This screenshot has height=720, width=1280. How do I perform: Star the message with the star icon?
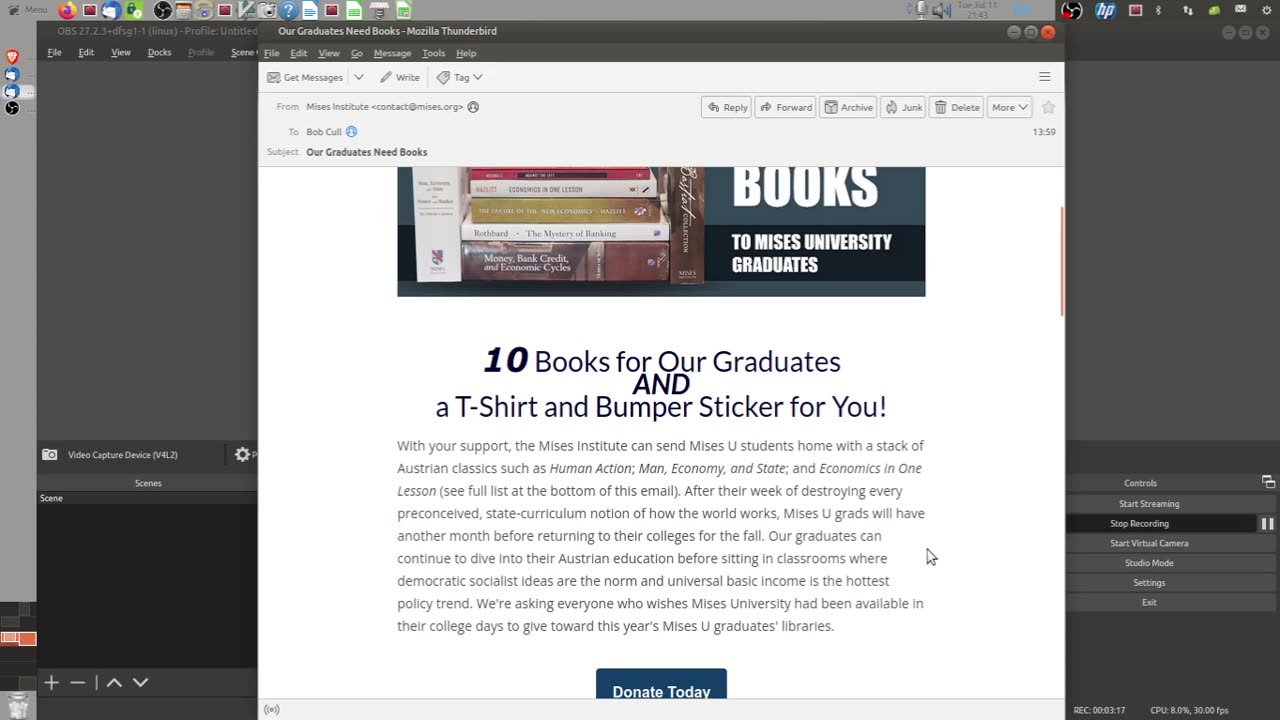1048,107
